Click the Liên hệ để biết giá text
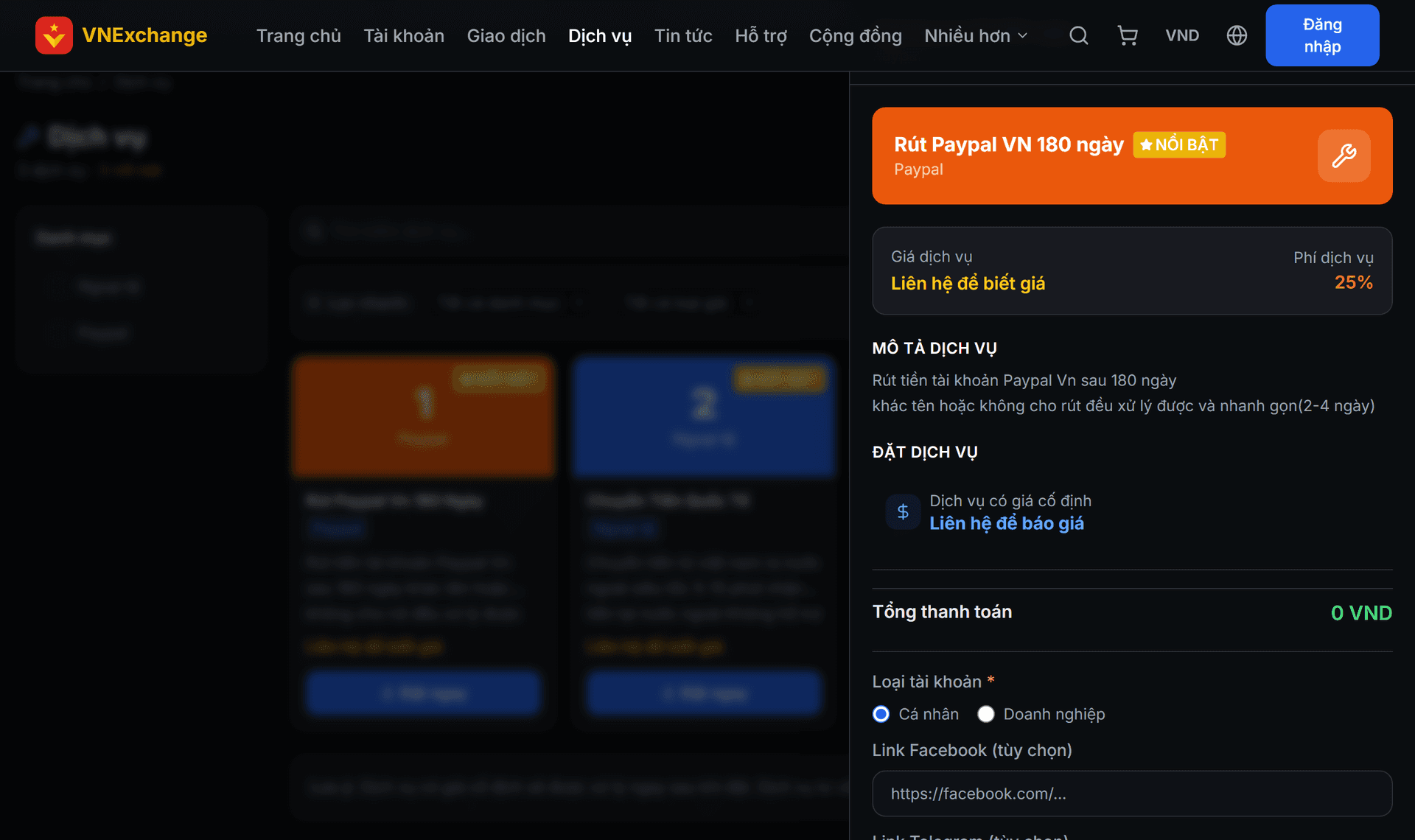The height and width of the screenshot is (840, 1415). point(968,284)
